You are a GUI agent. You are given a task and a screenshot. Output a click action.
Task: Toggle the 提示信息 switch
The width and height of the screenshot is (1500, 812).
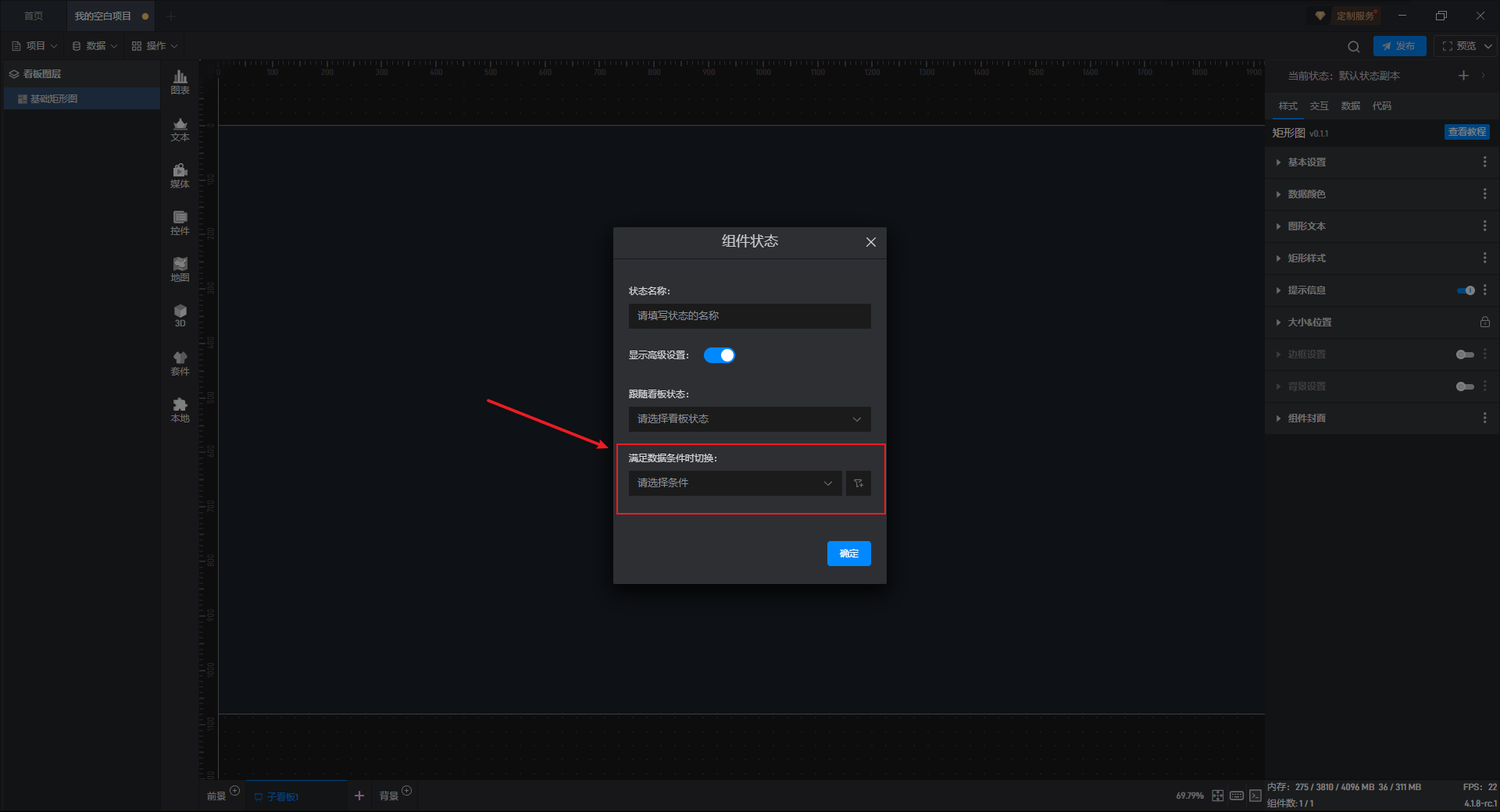coord(1466,290)
